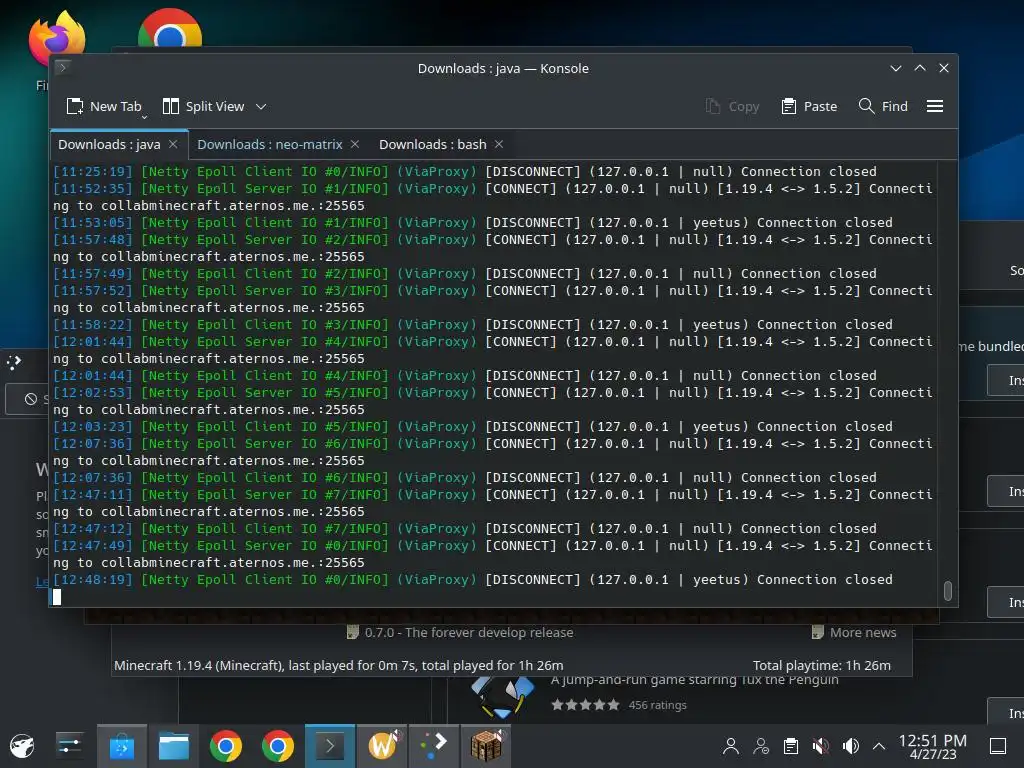Image resolution: width=1024 pixels, height=768 pixels.
Task: Close the Downloads : java tab
Action: coord(173,144)
